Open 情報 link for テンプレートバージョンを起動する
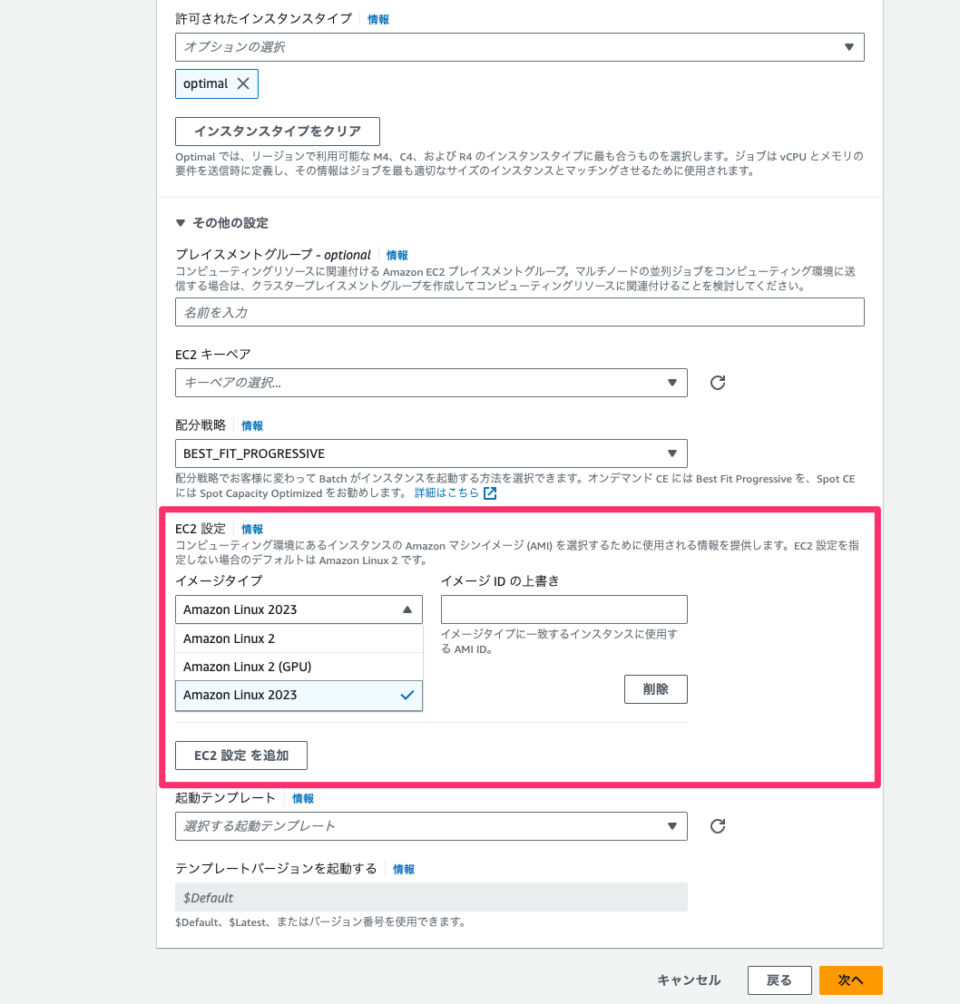 pos(403,869)
